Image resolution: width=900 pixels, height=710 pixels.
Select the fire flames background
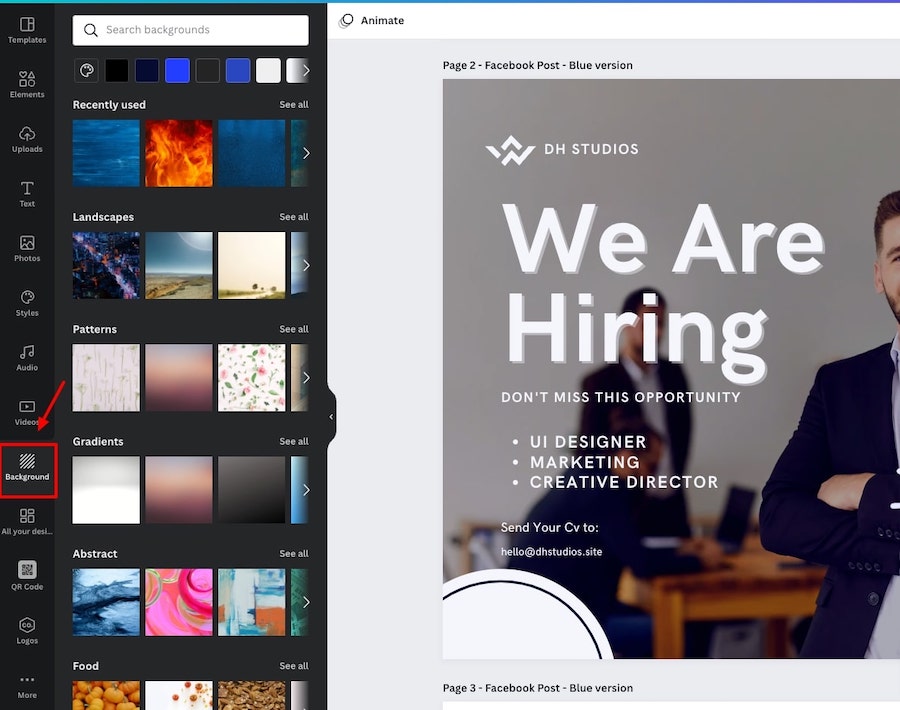[179, 153]
